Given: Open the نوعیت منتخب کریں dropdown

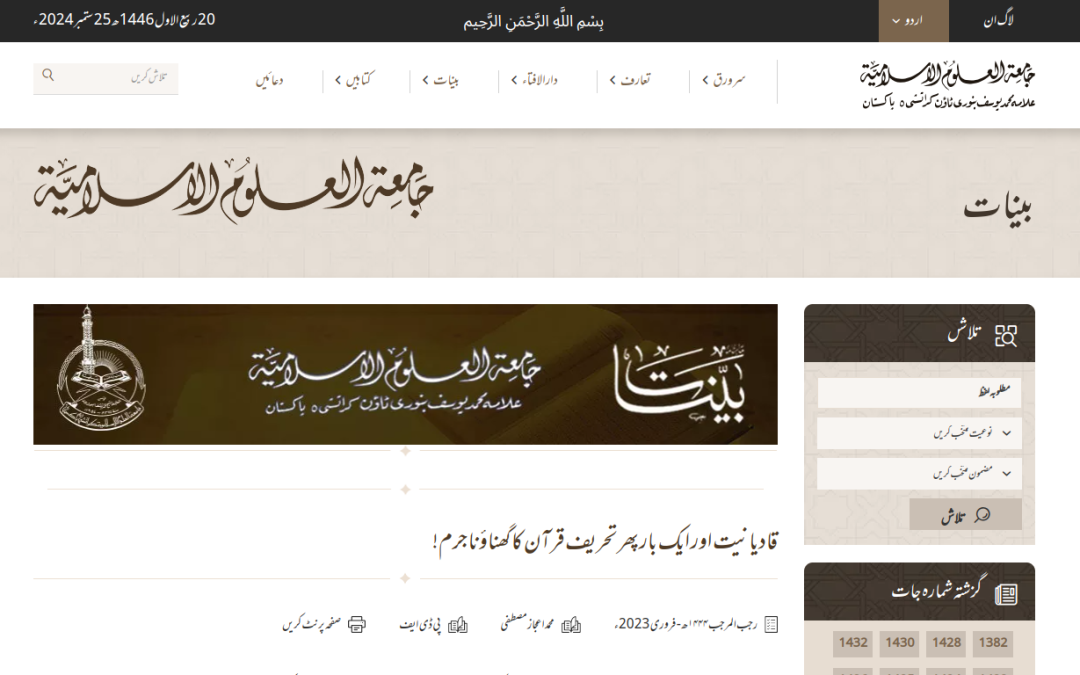Looking at the screenshot, I should (x=919, y=433).
